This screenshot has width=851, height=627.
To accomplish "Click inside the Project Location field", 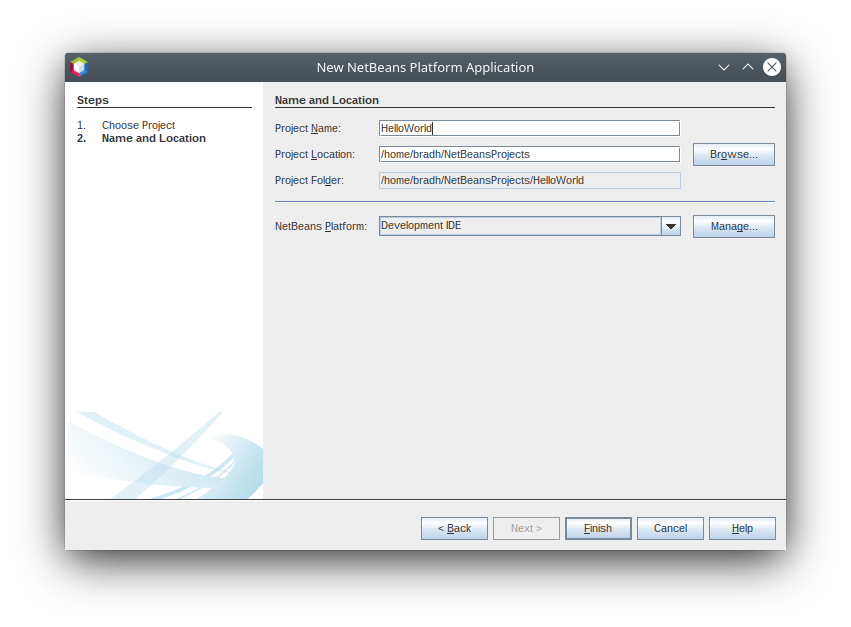I will pyautogui.click(x=529, y=154).
